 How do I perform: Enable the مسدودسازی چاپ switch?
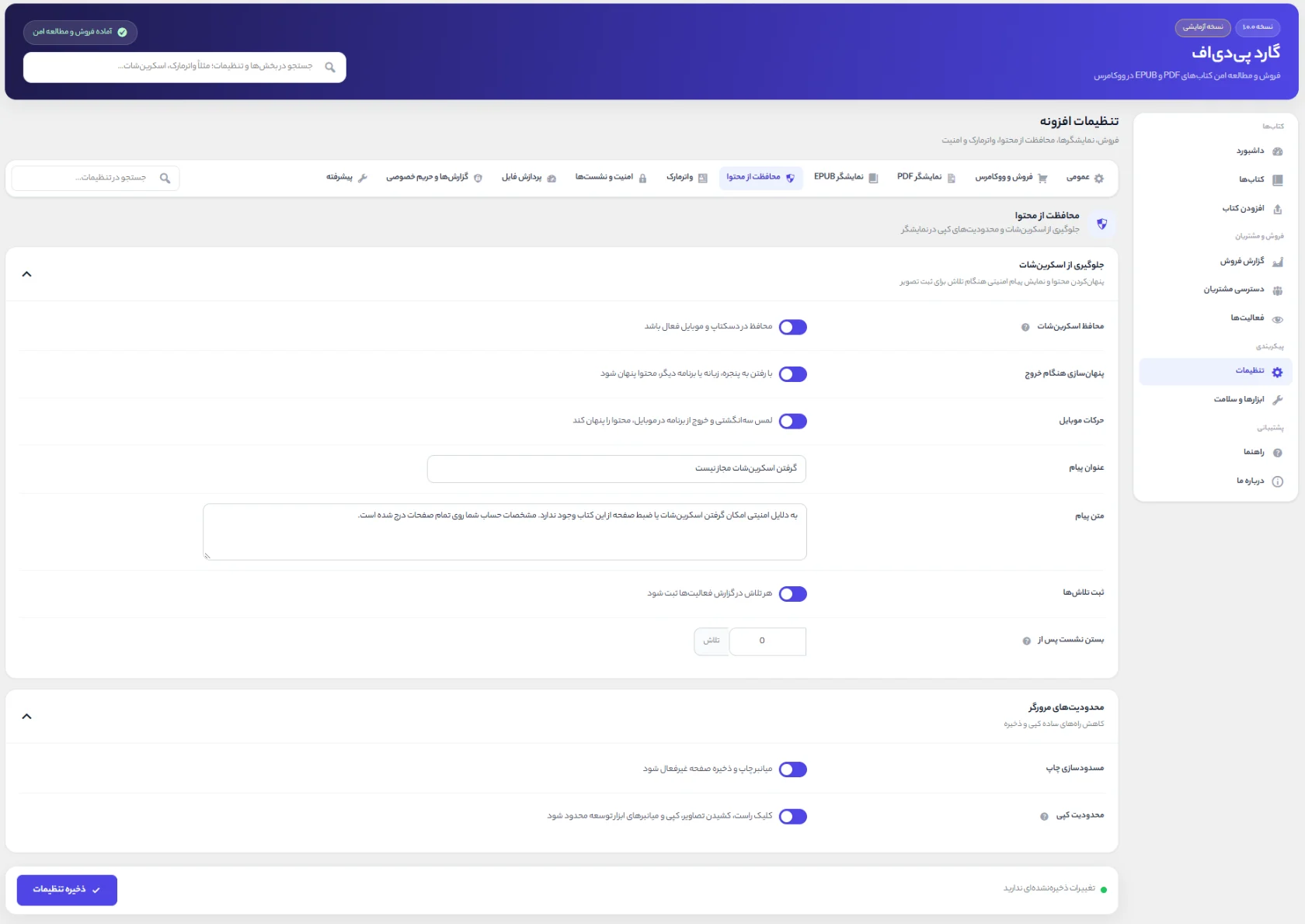click(x=792, y=769)
